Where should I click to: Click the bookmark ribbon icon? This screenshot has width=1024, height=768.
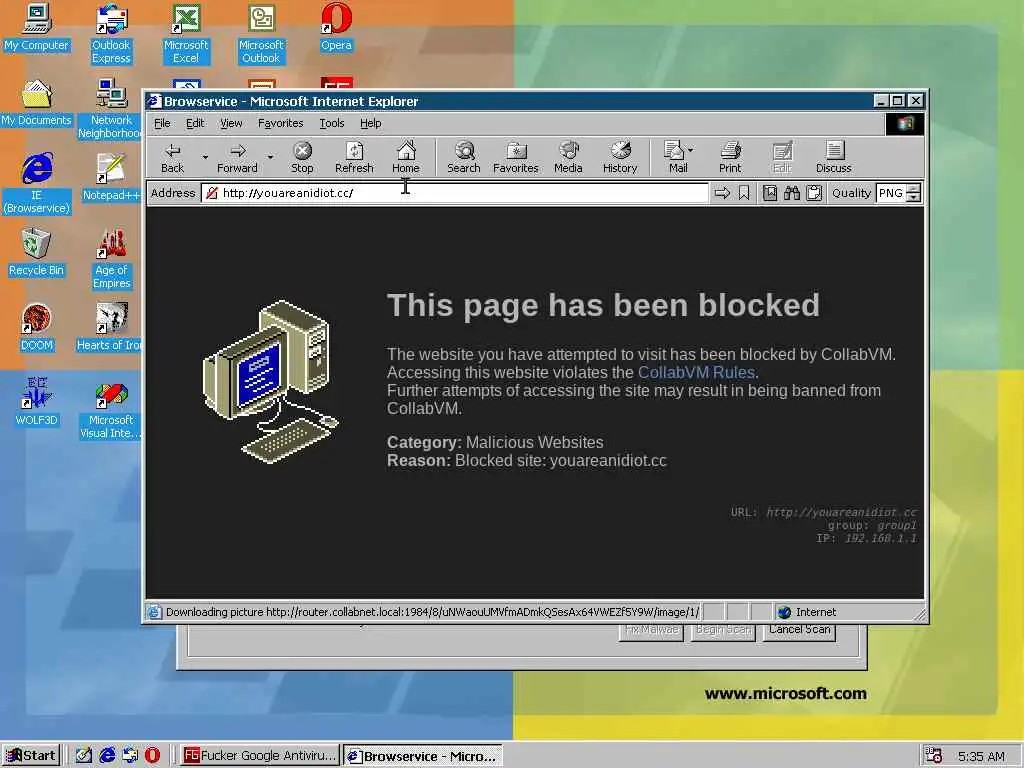click(744, 193)
